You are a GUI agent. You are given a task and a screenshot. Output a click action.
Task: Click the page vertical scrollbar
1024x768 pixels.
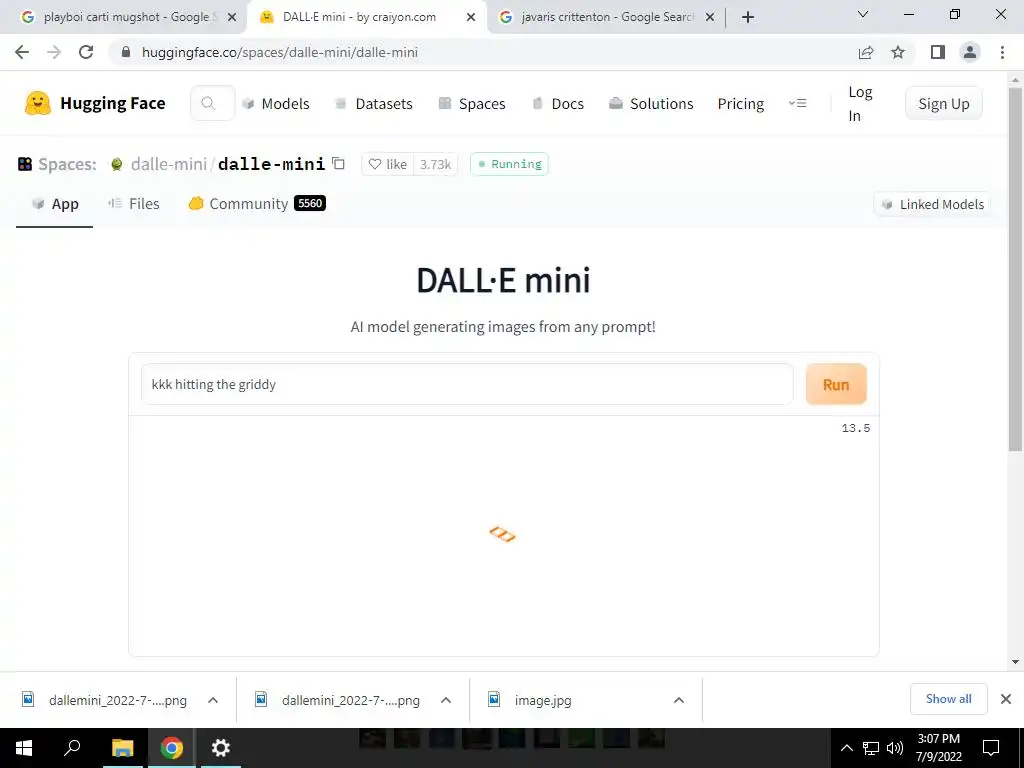[1016, 269]
